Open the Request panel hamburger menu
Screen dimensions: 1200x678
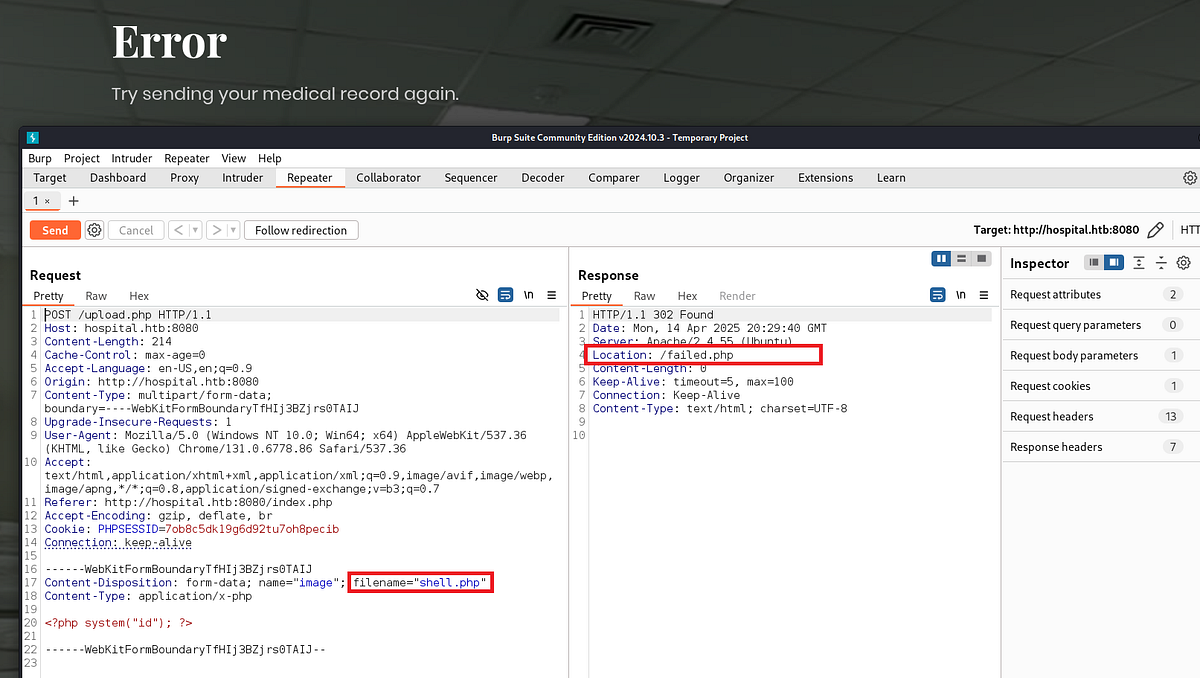[x=552, y=295]
